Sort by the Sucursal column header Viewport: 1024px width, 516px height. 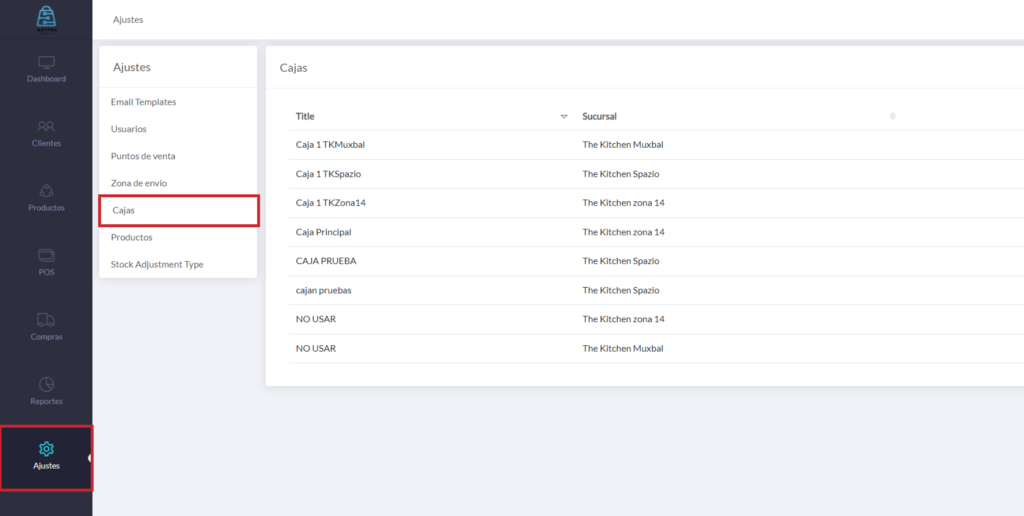(599, 117)
